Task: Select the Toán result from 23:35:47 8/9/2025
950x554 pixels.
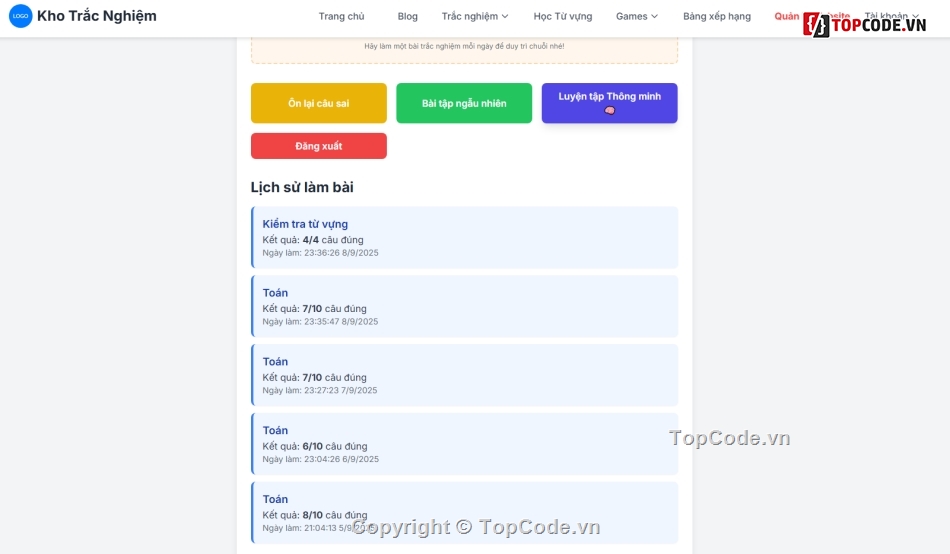Action: coord(465,306)
